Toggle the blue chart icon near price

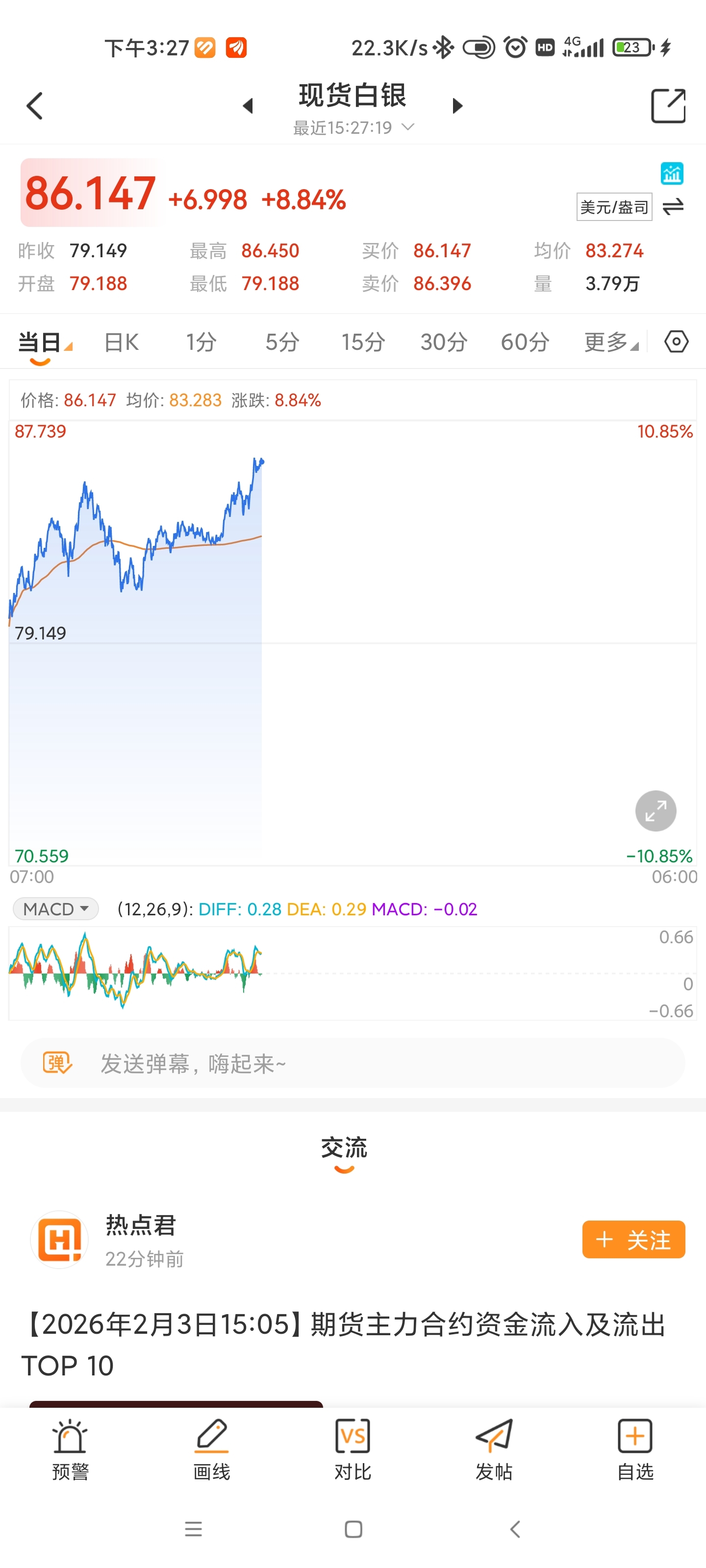(x=672, y=173)
